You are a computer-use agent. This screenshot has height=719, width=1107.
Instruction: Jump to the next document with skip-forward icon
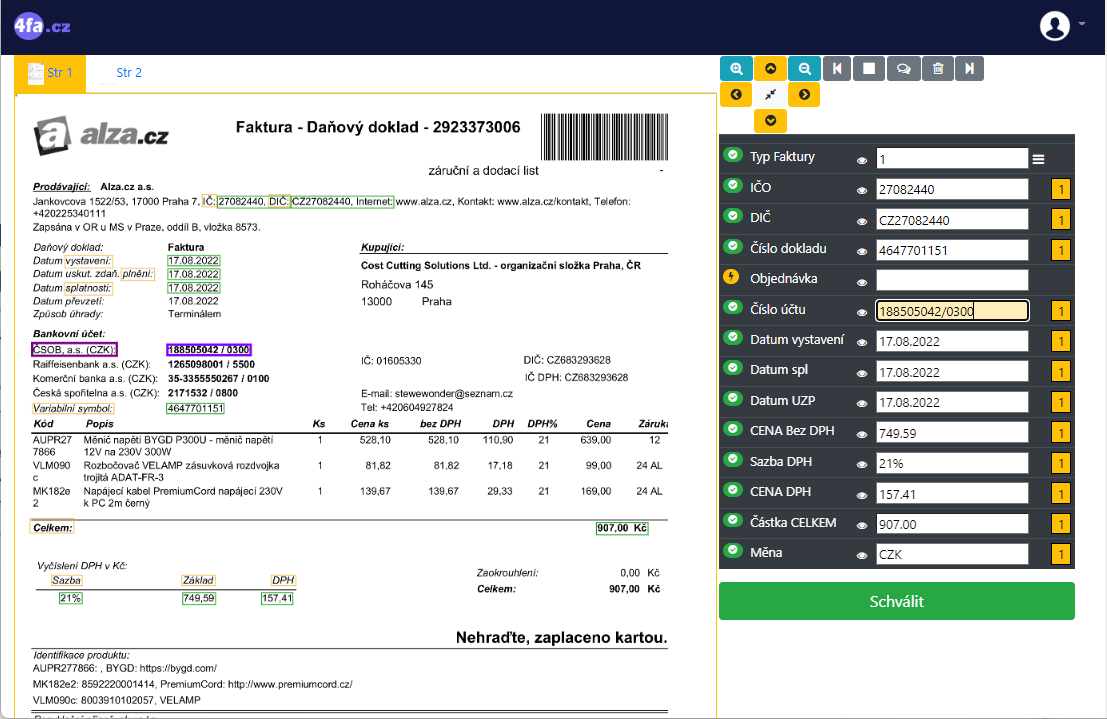(969, 69)
